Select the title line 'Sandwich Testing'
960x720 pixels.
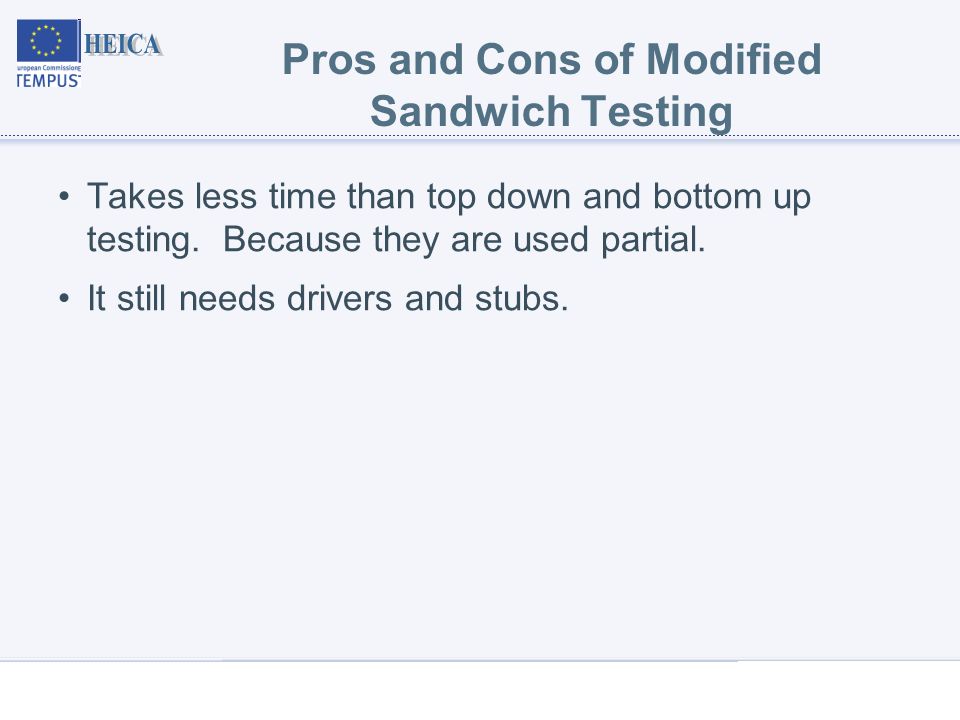(551, 111)
